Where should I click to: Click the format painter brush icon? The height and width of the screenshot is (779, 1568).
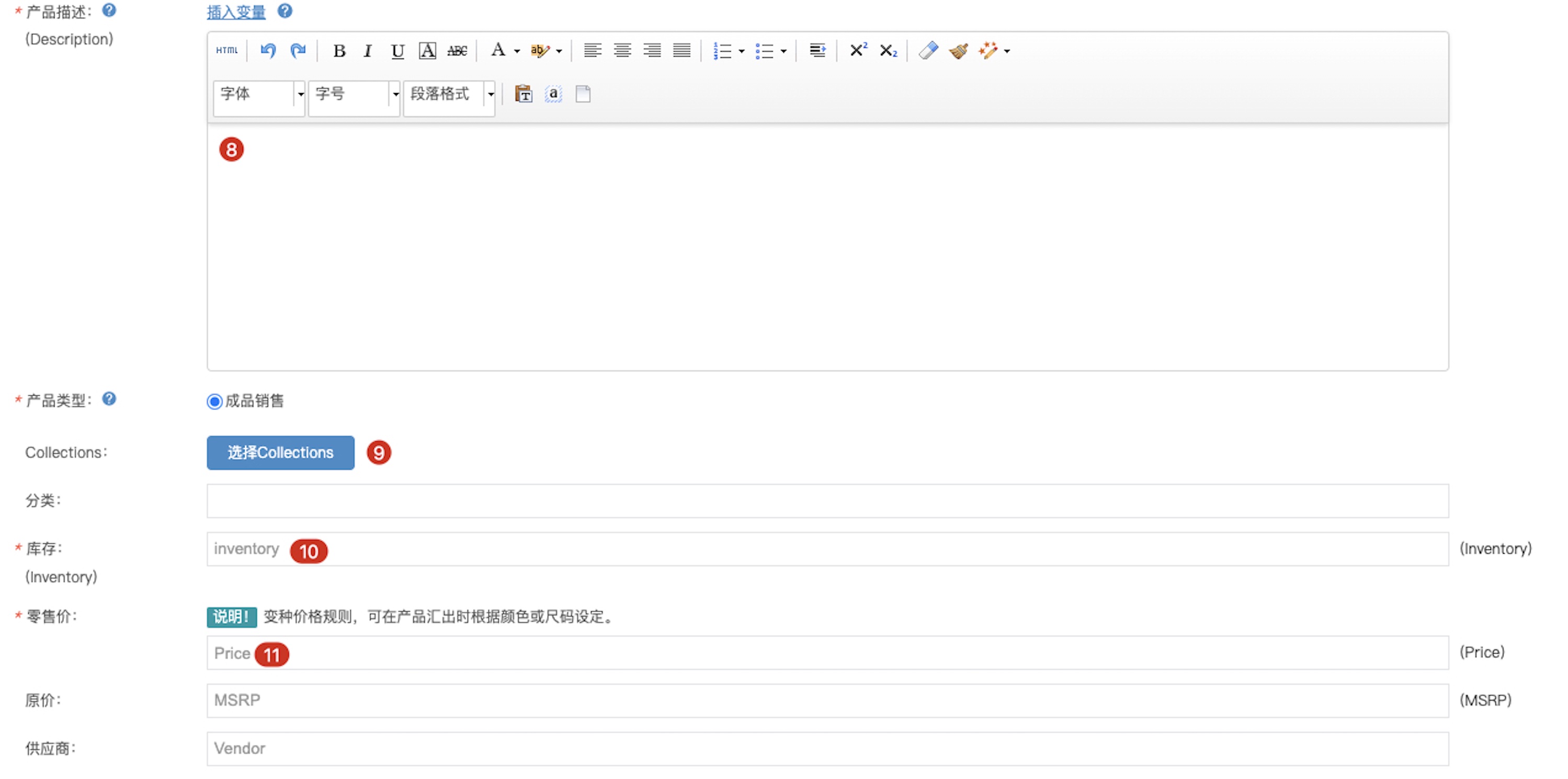tap(959, 51)
